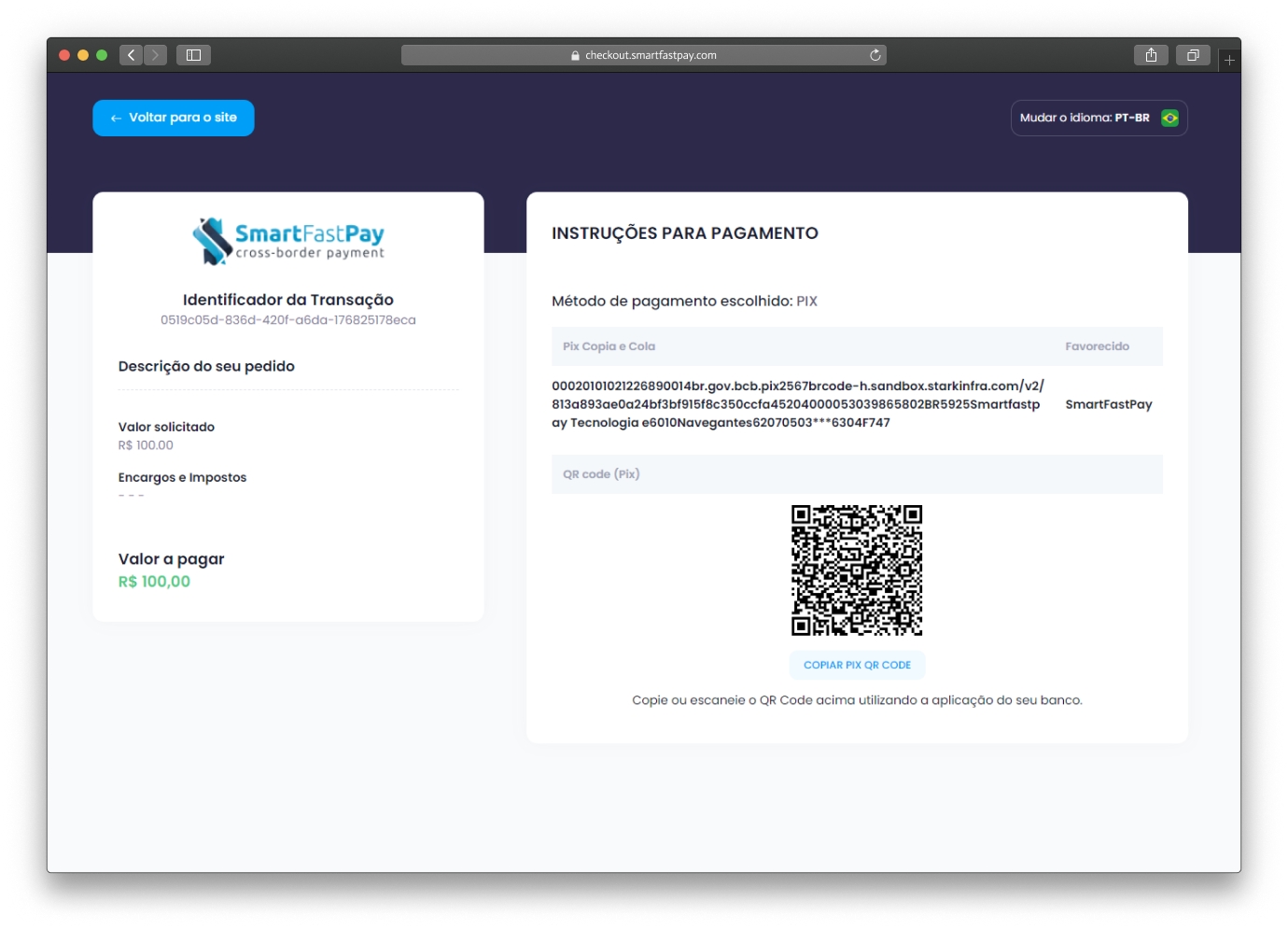Toggle the Safari sidebar icon

[194, 55]
